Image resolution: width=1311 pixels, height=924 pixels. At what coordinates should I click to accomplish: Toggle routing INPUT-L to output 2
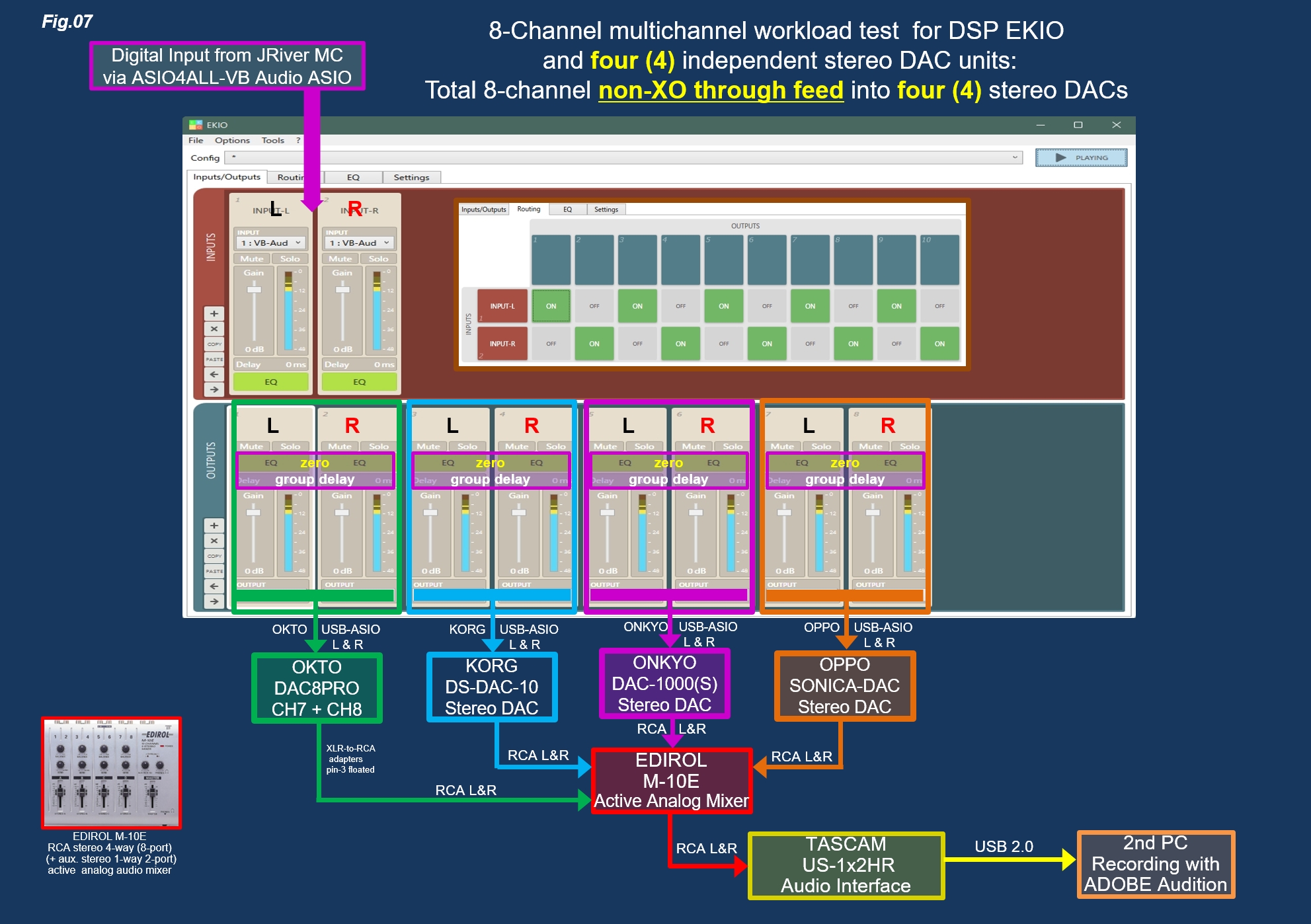click(594, 306)
